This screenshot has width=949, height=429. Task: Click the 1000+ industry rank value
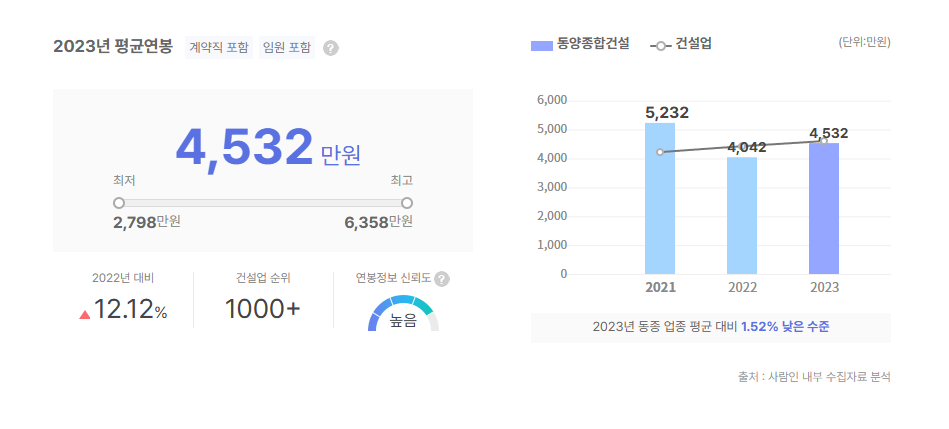click(263, 310)
